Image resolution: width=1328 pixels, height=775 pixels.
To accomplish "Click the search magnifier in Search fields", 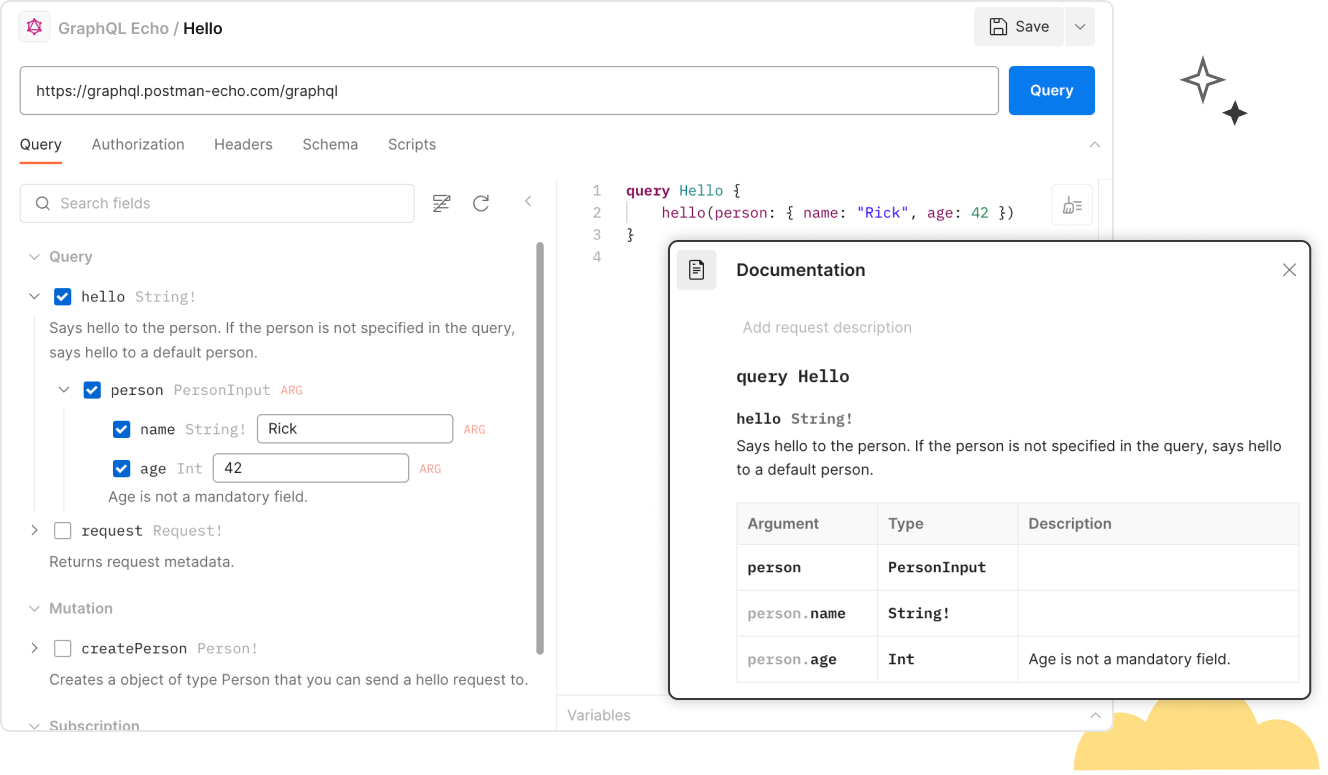I will [42, 203].
